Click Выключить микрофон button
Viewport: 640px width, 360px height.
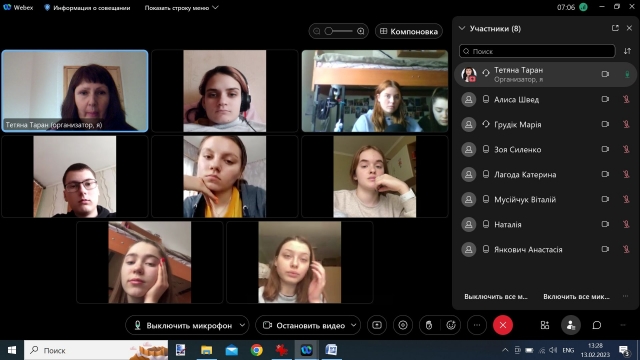click(x=183, y=325)
